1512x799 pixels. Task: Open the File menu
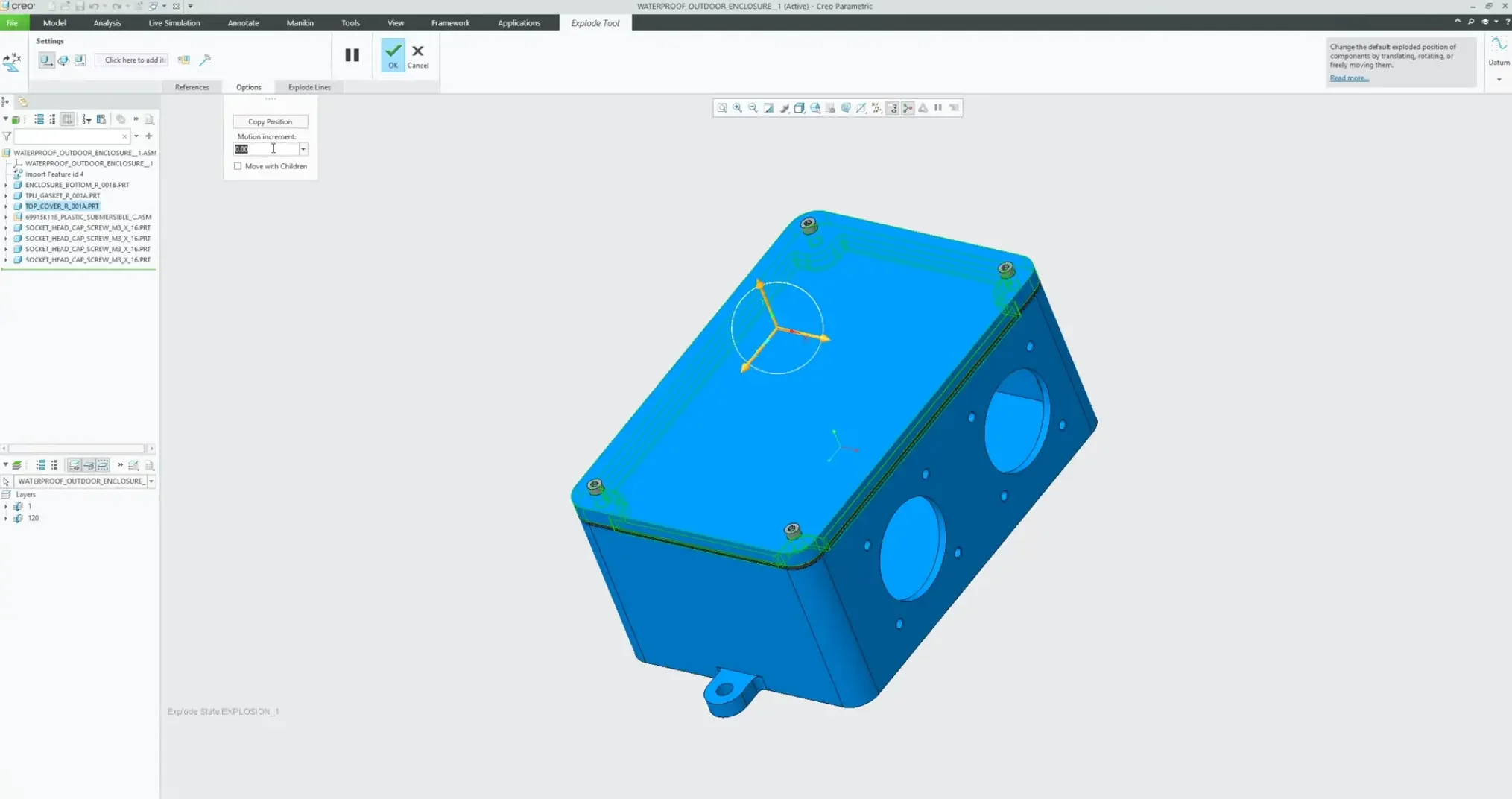click(12, 23)
